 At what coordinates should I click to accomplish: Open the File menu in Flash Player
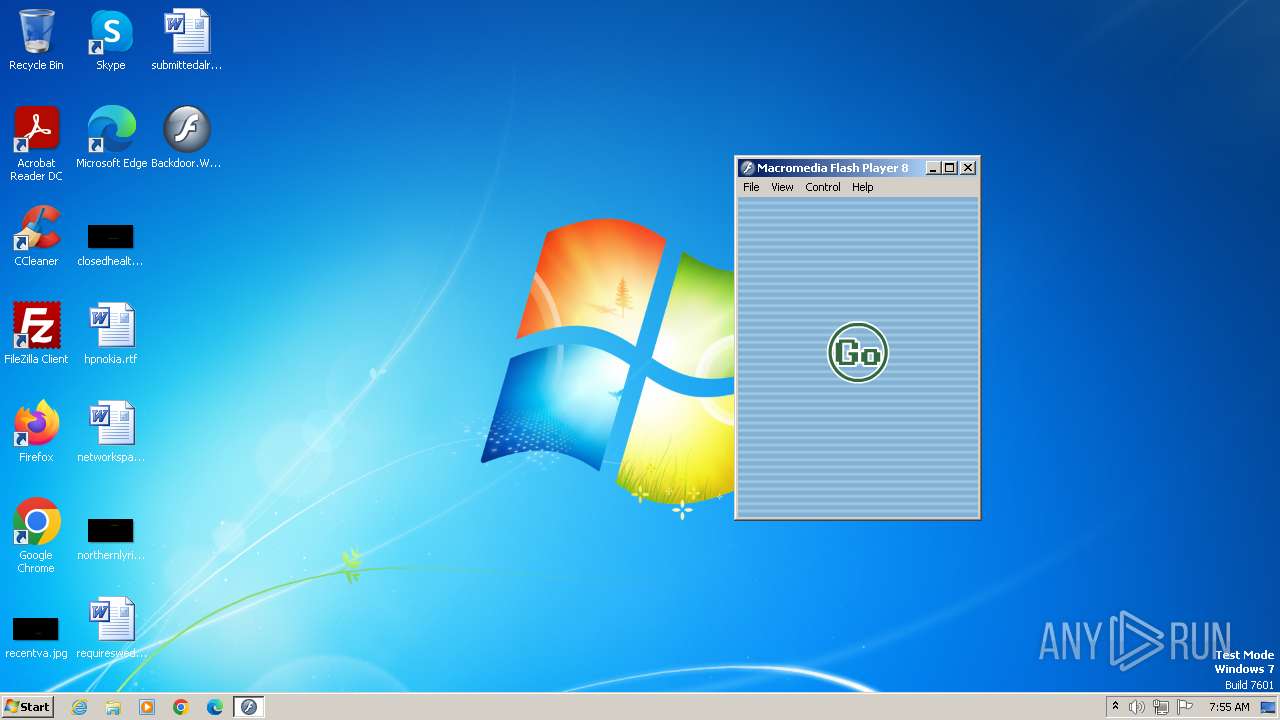[751, 187]
